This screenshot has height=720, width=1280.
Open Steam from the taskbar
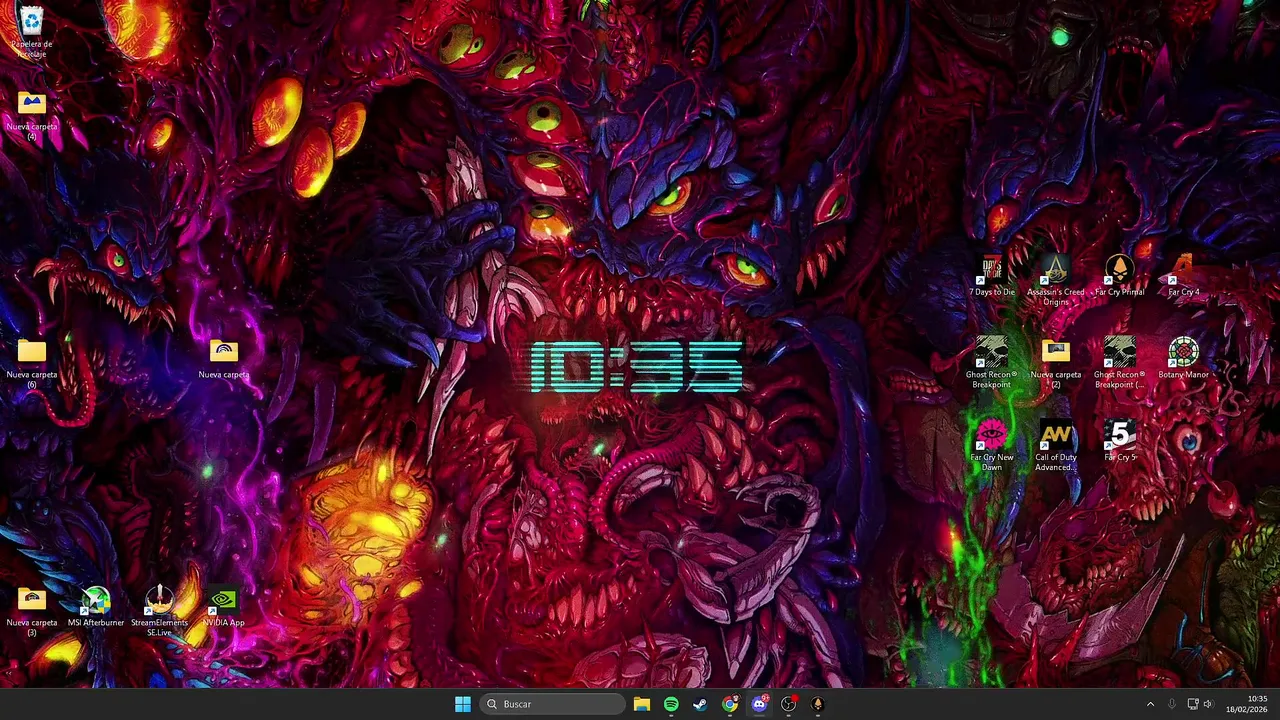point(700,704)
